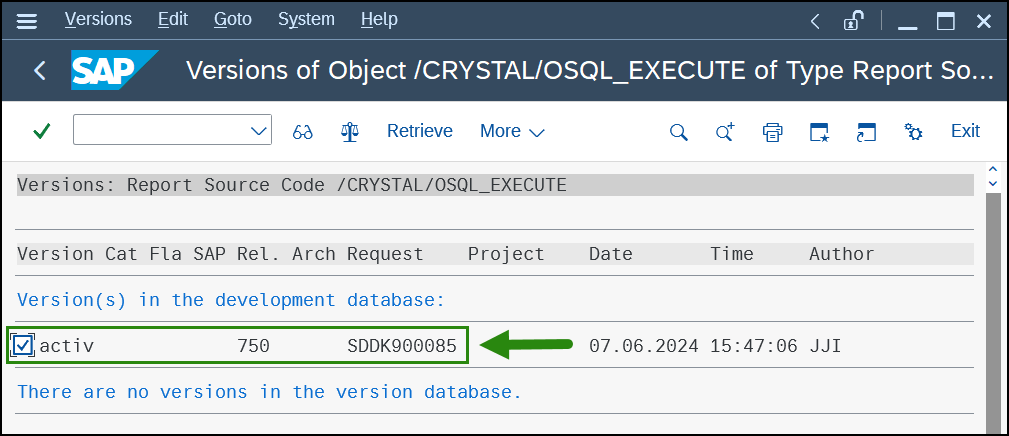Click the SAP back arrow in title bar
The height and width of the screenshot is (436, 1009).
[x=40, y=70]
